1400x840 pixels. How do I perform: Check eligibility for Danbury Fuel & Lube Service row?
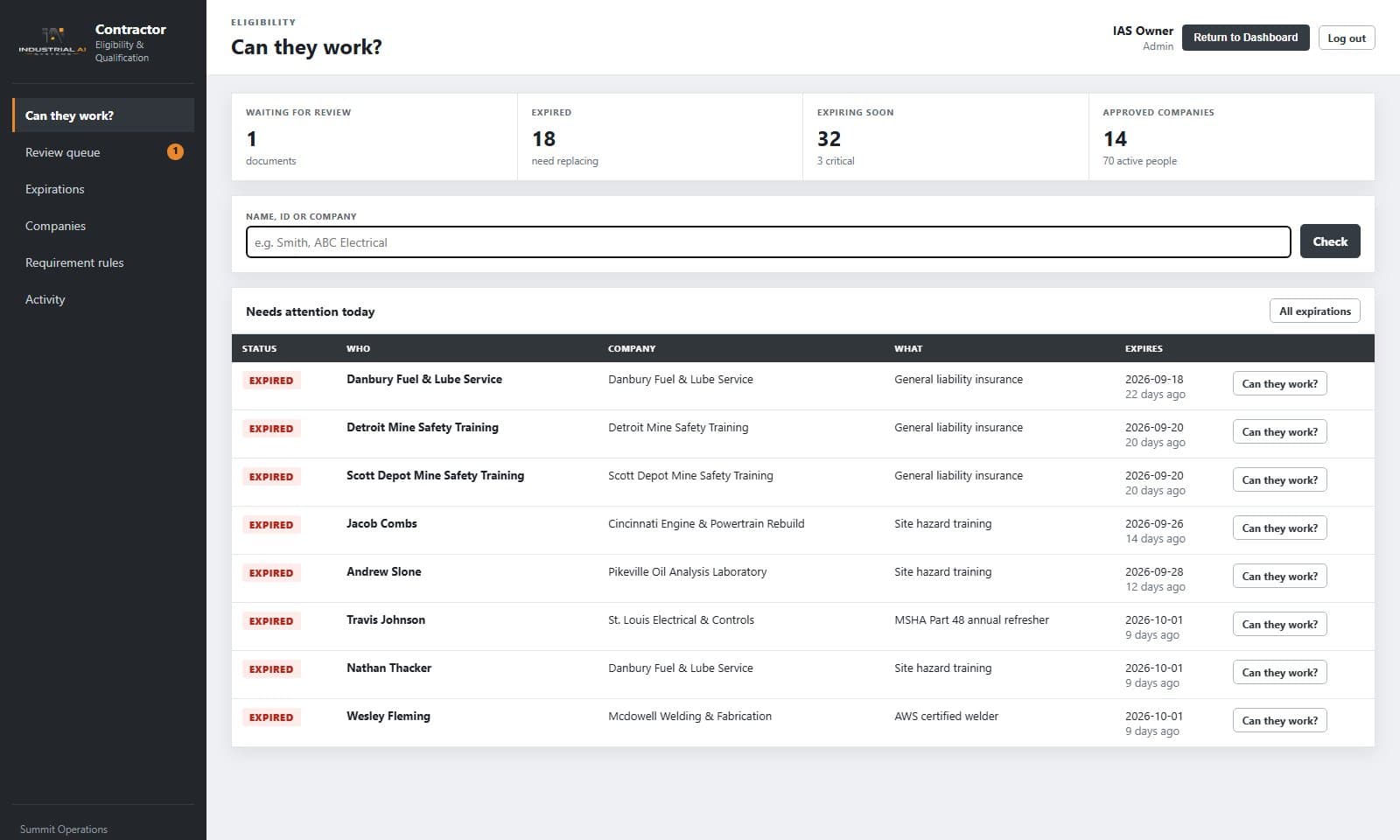1279,384
